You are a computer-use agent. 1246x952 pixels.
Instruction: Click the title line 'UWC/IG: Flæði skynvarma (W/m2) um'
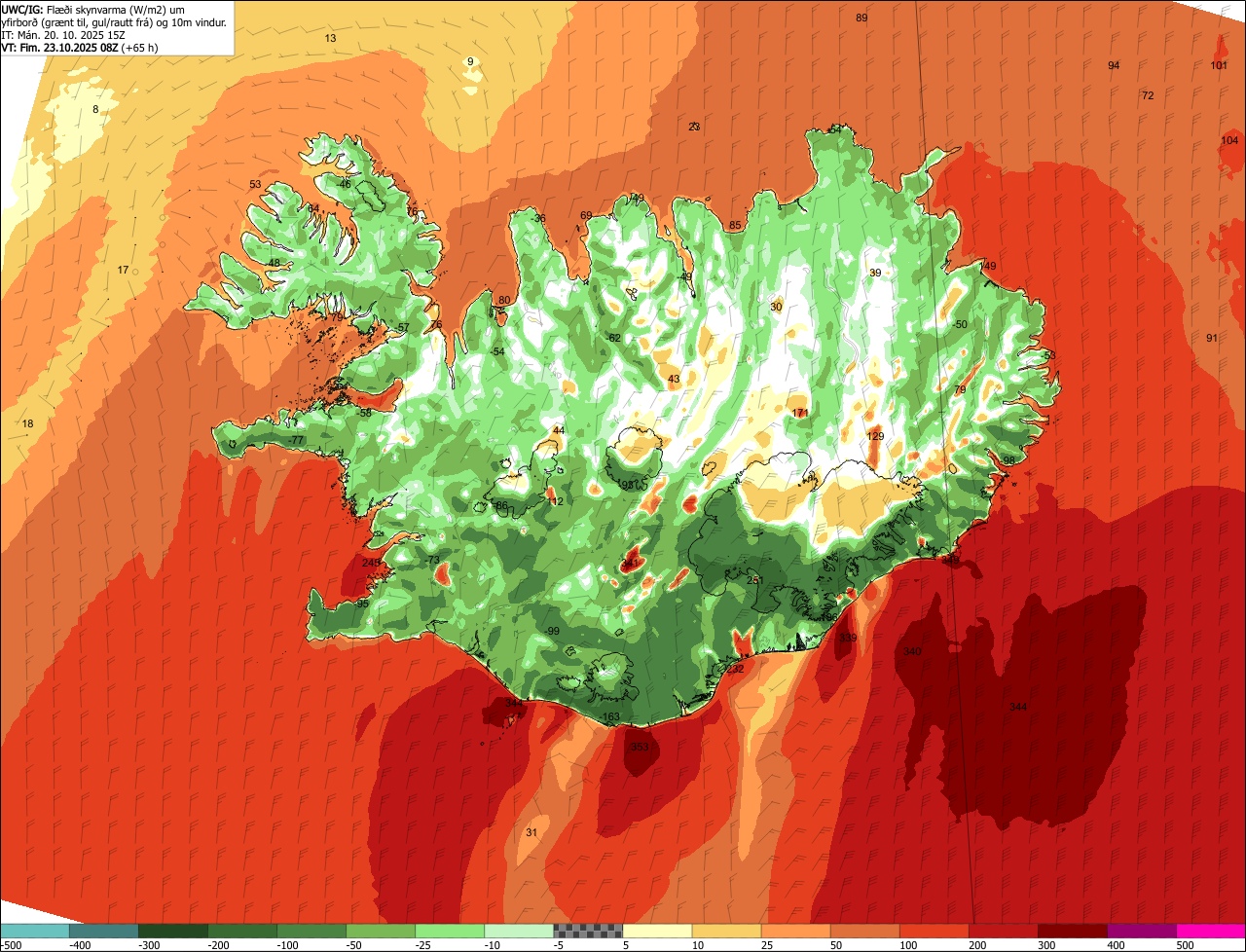point(93,9)
